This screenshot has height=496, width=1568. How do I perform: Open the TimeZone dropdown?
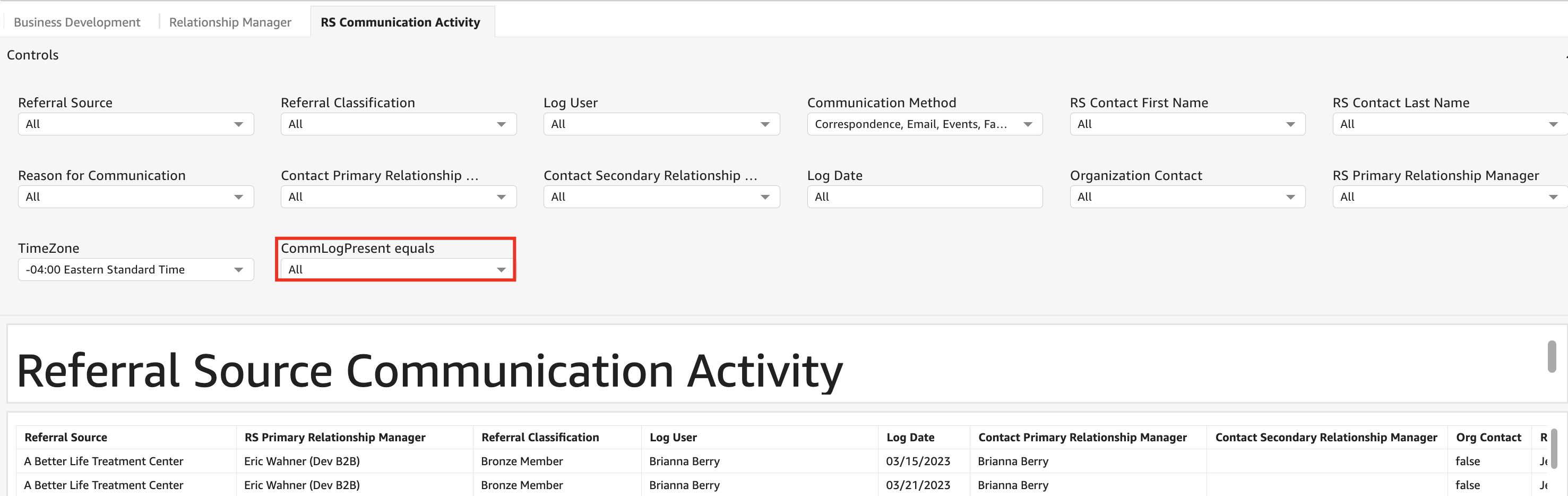coord(135,269)
